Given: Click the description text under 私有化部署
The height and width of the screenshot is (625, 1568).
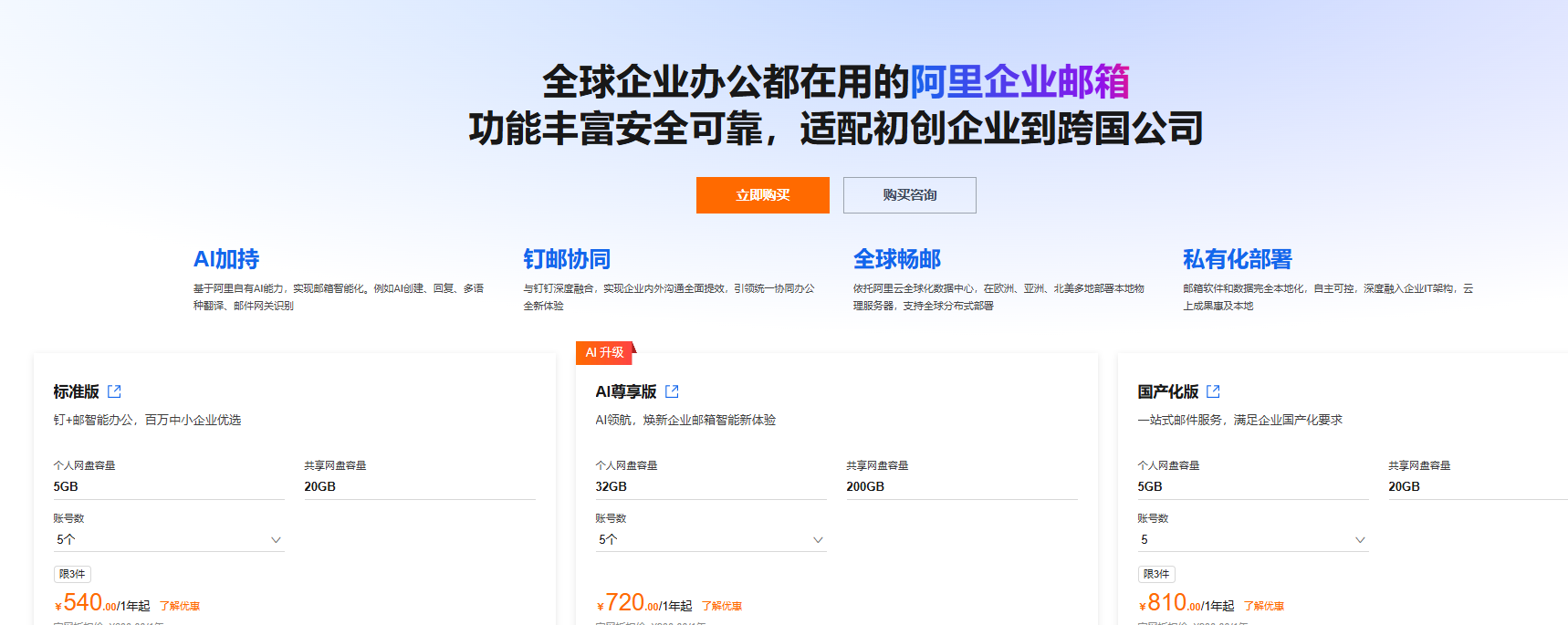Looking at the screenshot, I should pyautogui.click(x=1329, y=297).
